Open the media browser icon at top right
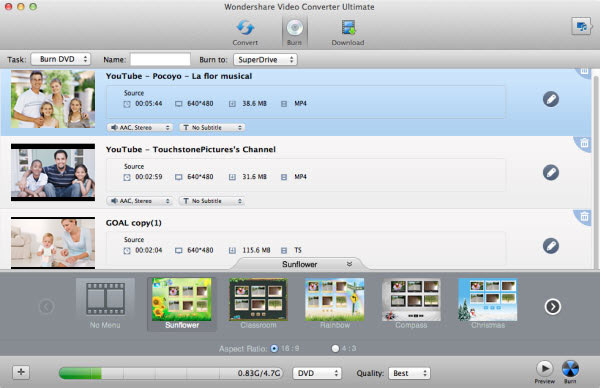Viewport: 600px width, 388px height. click(x=581, y=26)
